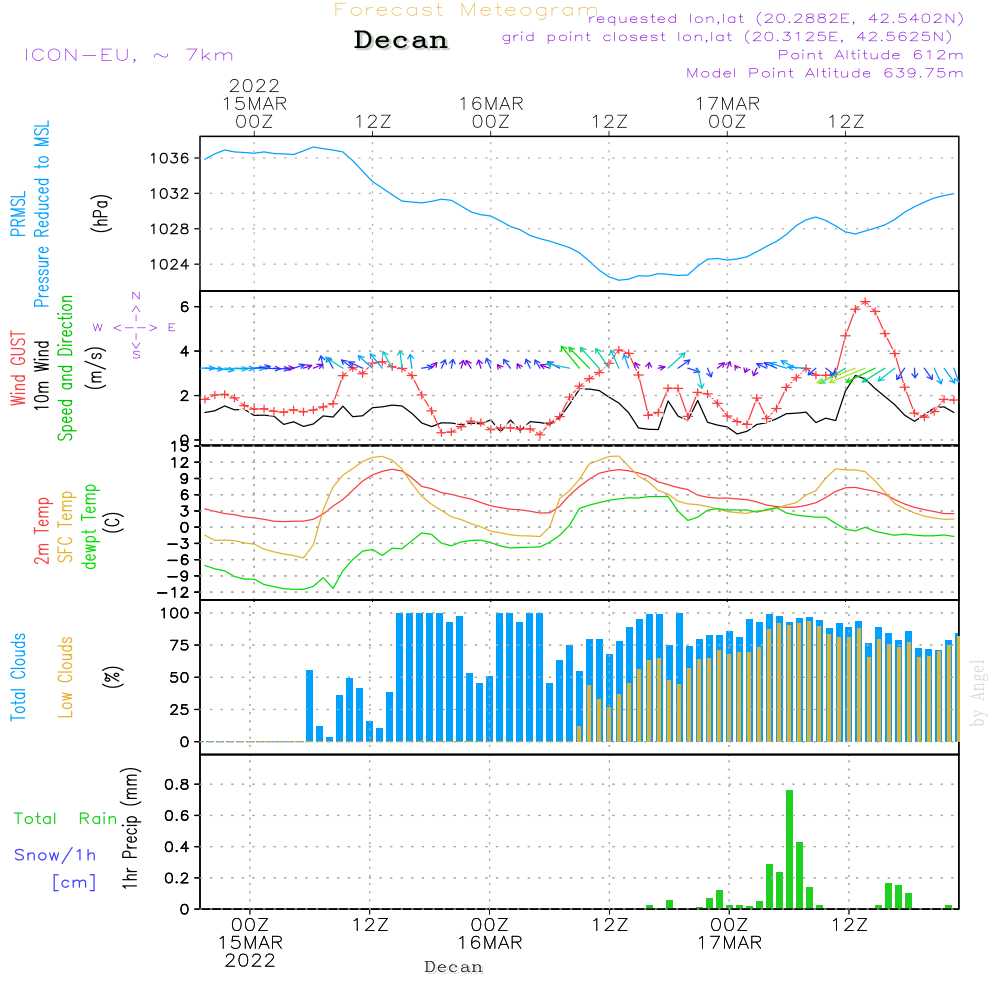Click the 'grid point closest lon,lat' line

pyautogui.click(x=726, y=37)
